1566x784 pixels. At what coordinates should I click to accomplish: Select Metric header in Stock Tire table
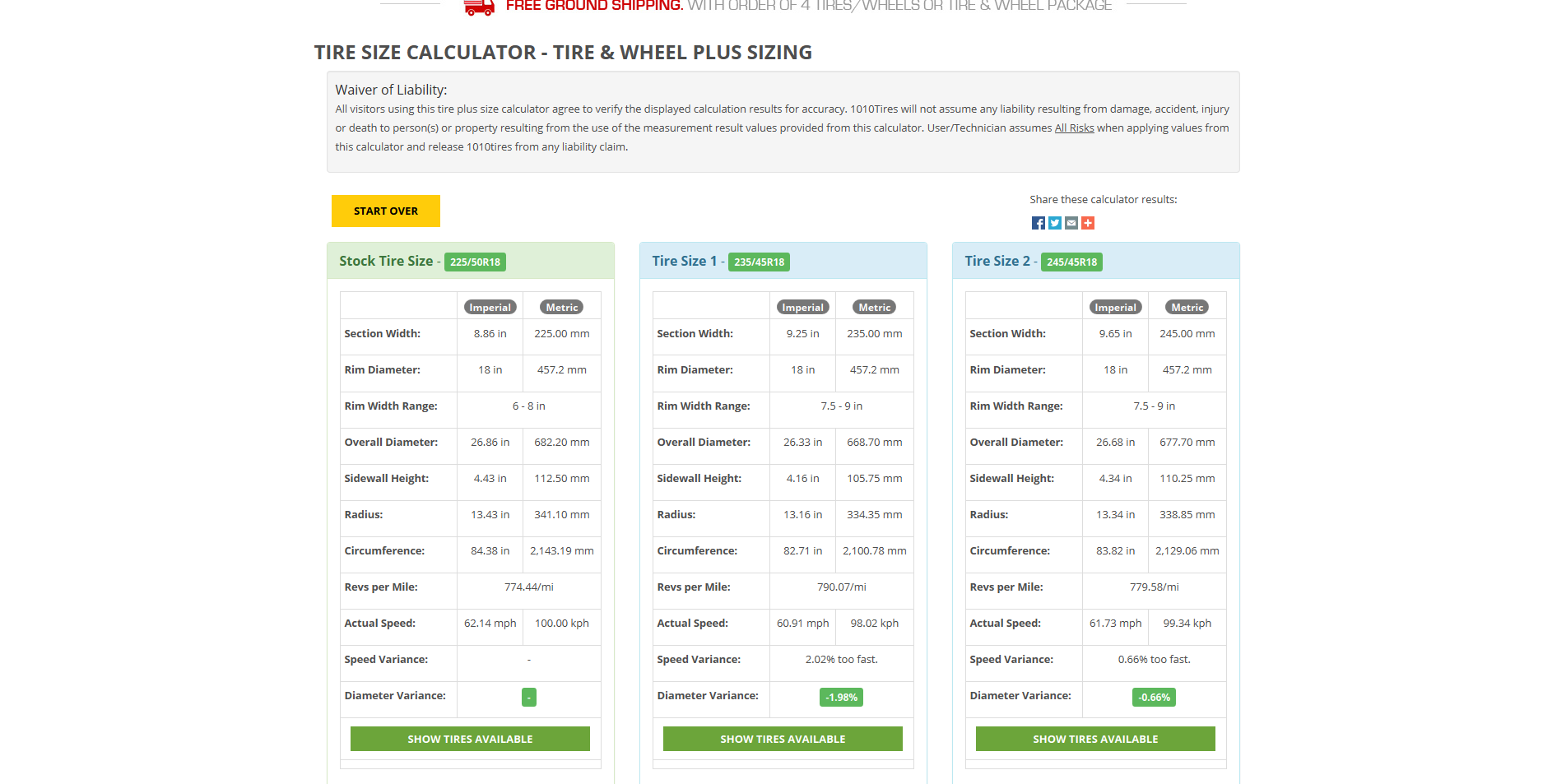(561, 308)
